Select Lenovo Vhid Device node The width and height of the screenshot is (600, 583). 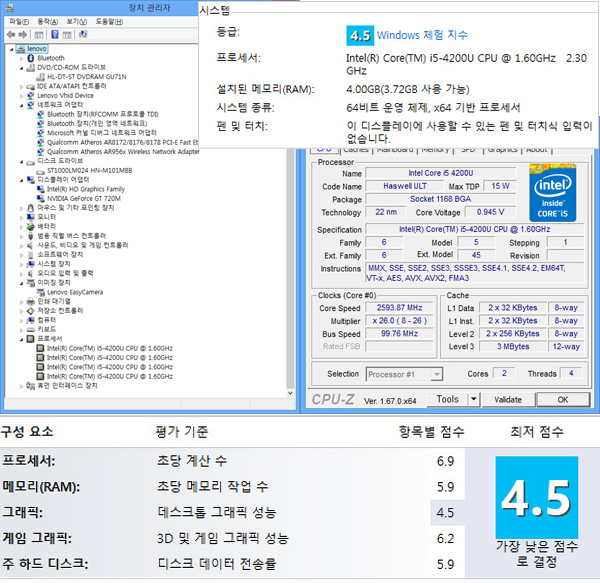pyautogui.click(x=65, y=96)
